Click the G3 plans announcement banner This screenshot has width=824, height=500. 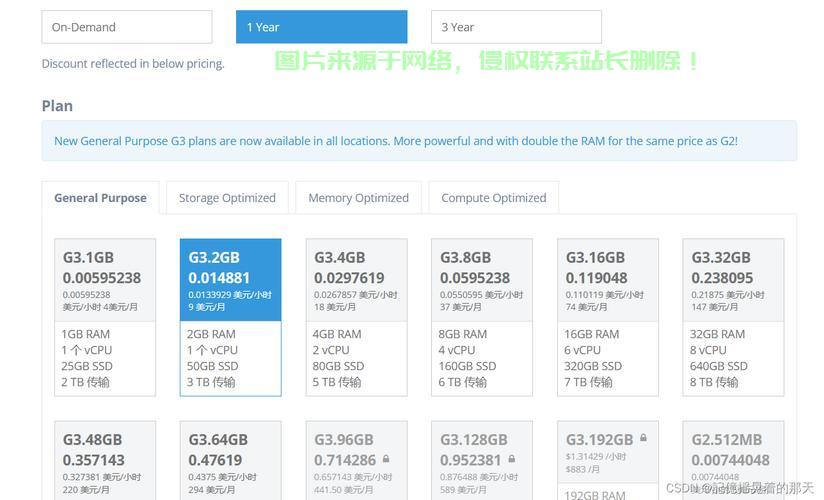pos(419,141)
